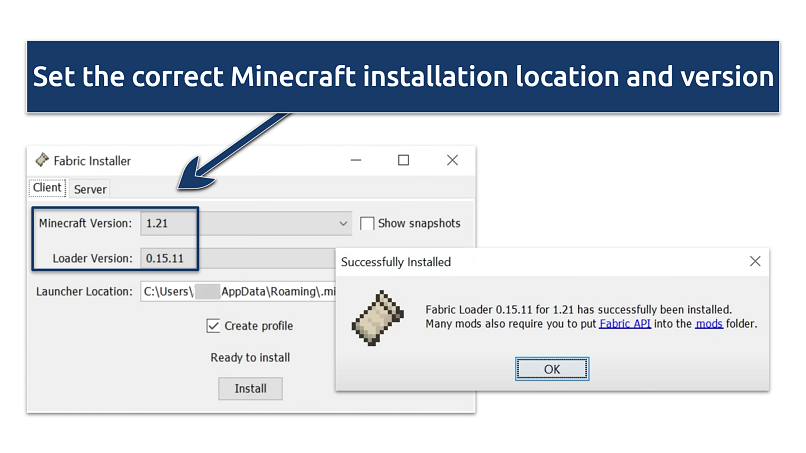Switch to the Server tab
806x453 pixels.
pos(90,189)
